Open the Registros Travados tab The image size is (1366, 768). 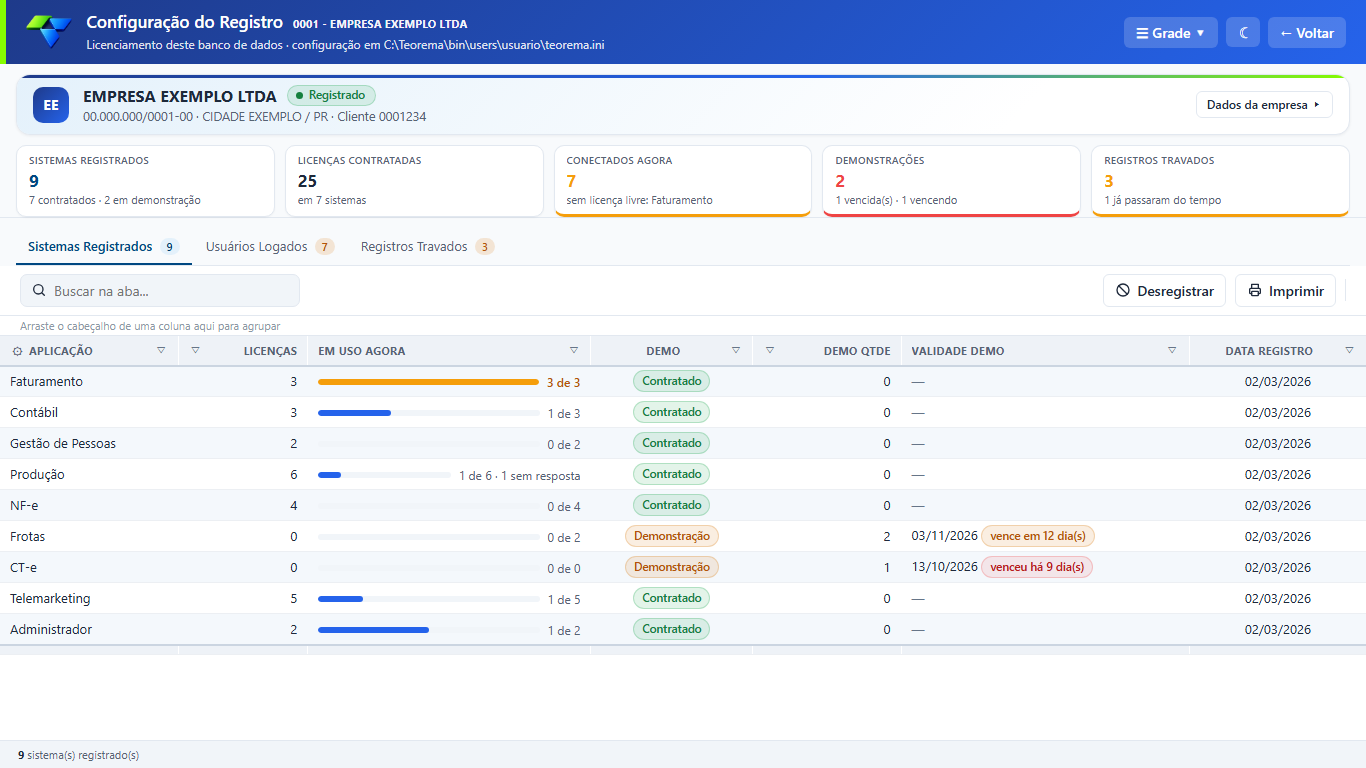pos(427,247)
